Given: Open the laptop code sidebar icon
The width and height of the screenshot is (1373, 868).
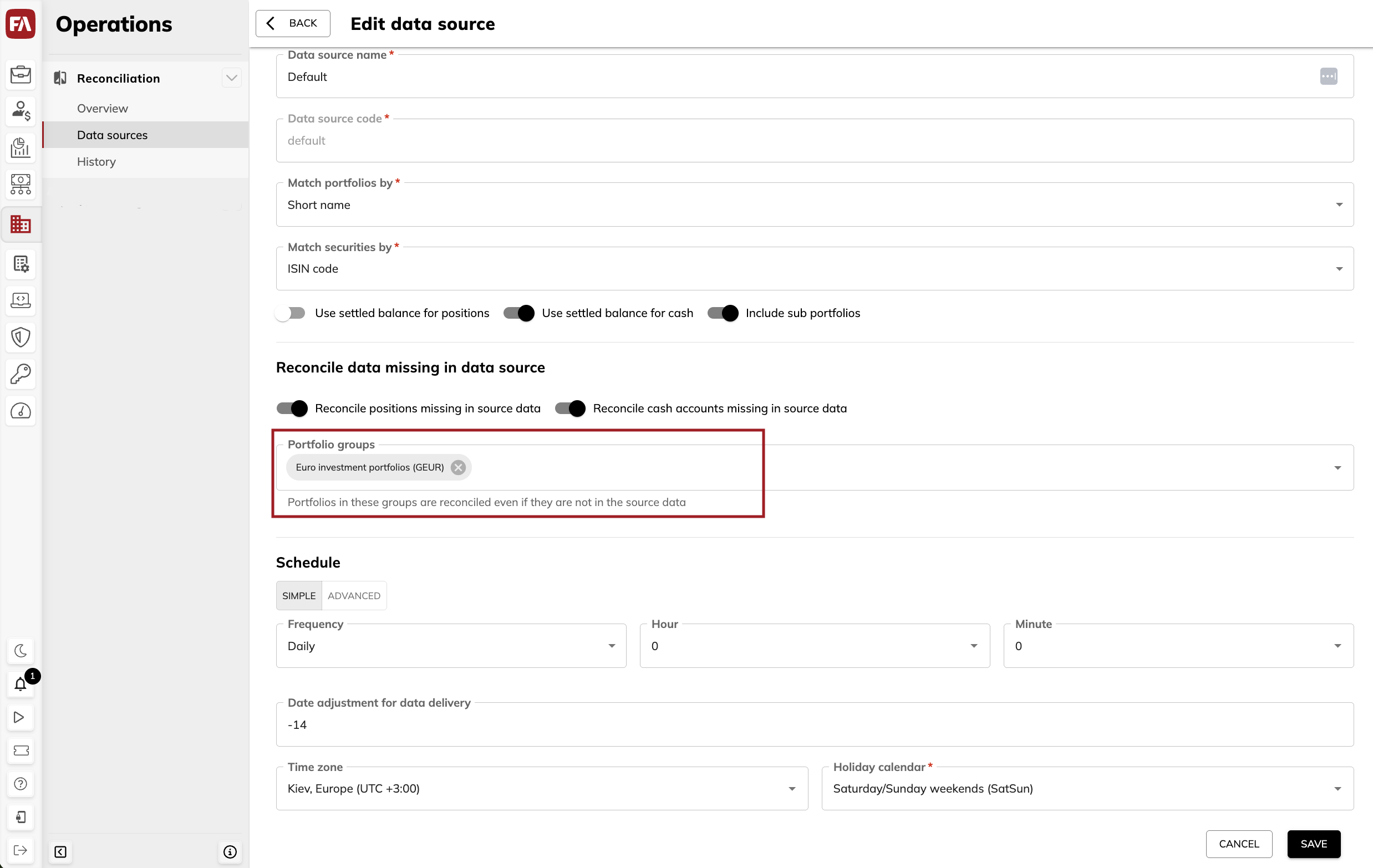Looking at the screenshot, I should [21, 300].
